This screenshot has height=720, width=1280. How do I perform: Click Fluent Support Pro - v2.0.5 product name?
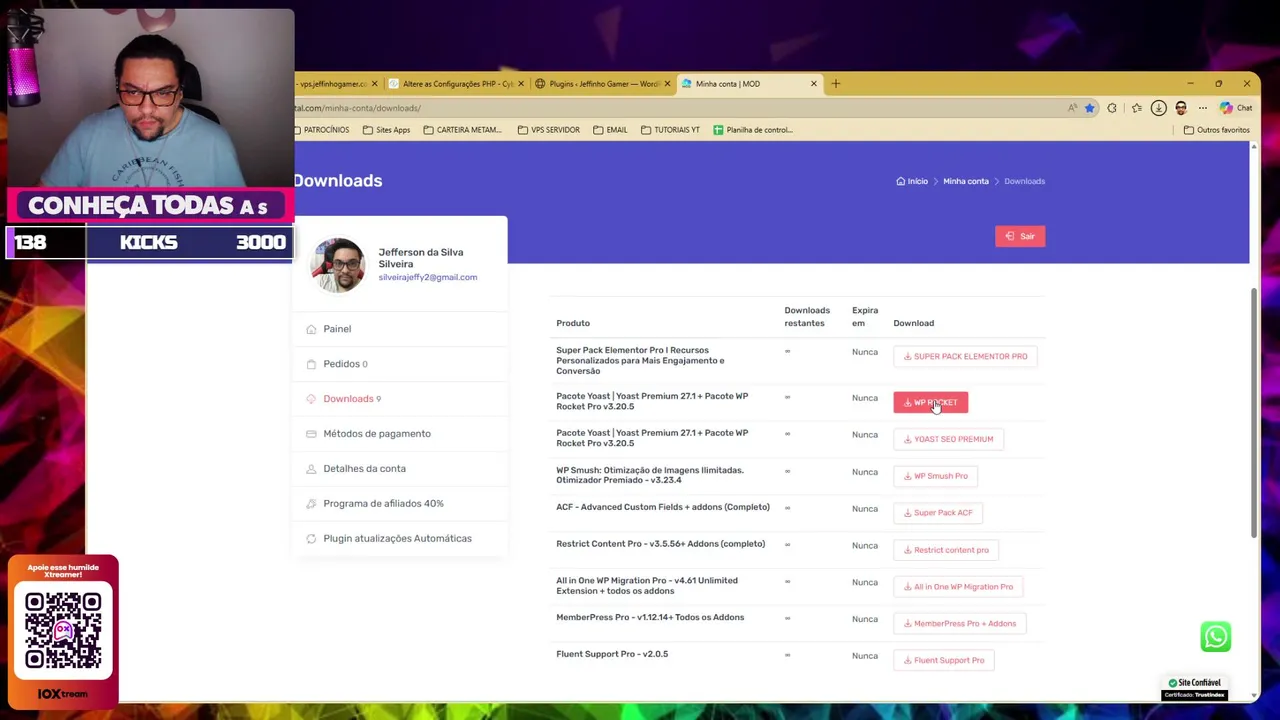(x=612, y=654)
